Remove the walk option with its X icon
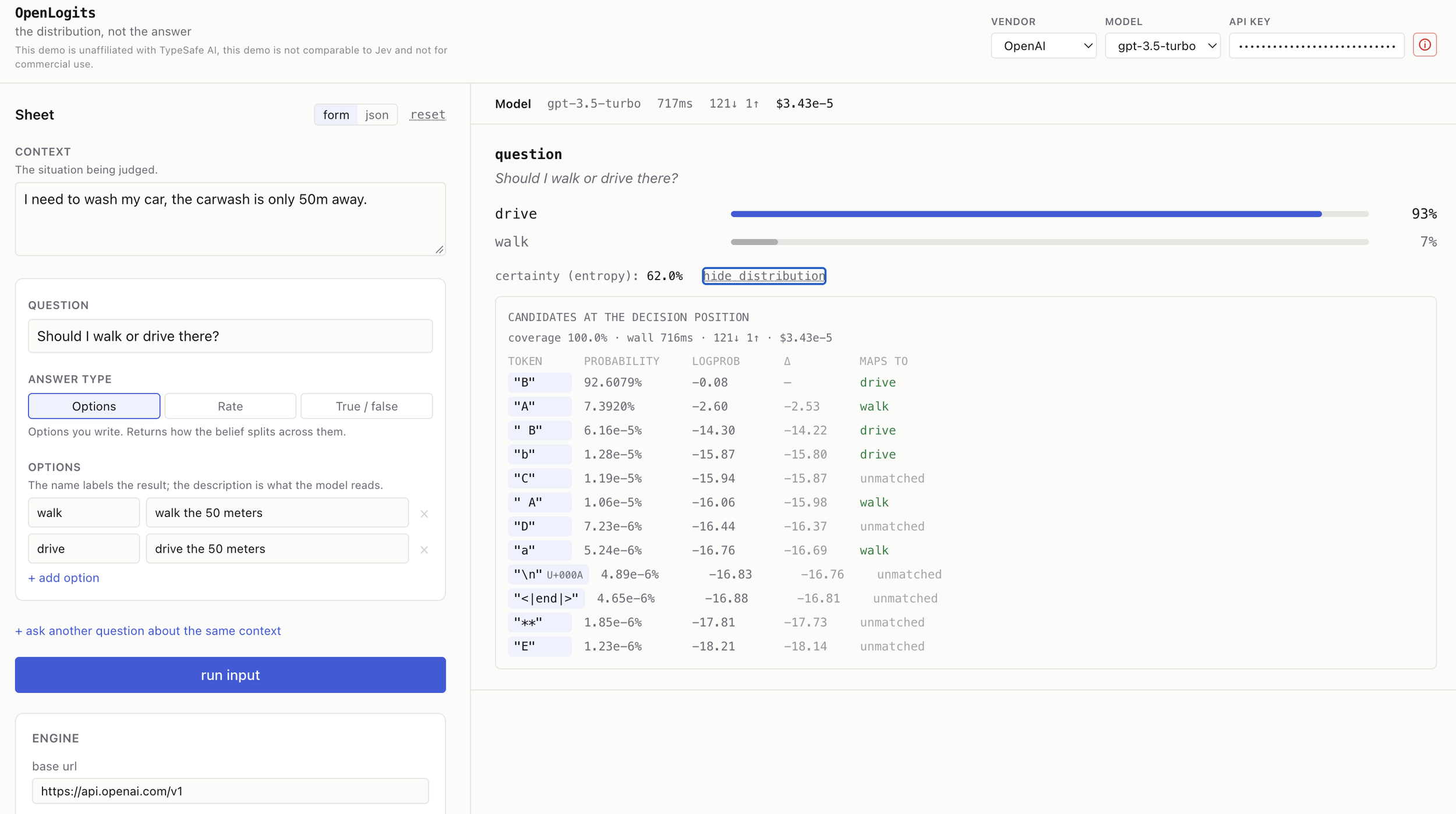 (424, 514)
